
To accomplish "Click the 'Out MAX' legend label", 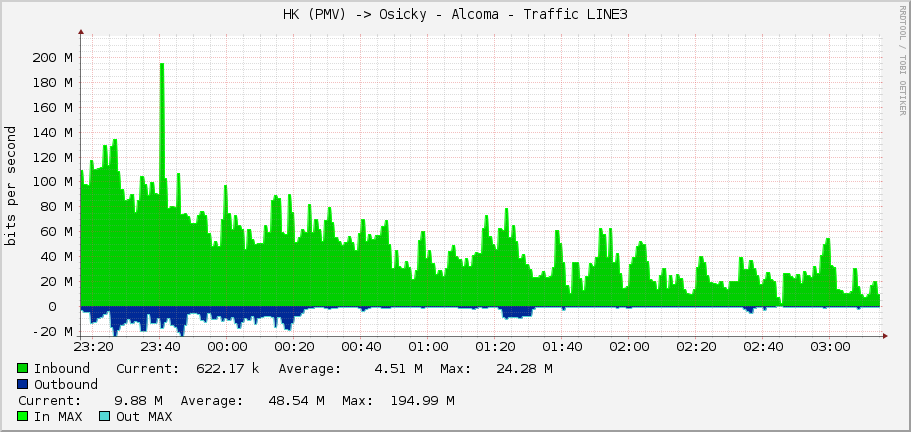I will pos(144,416).
